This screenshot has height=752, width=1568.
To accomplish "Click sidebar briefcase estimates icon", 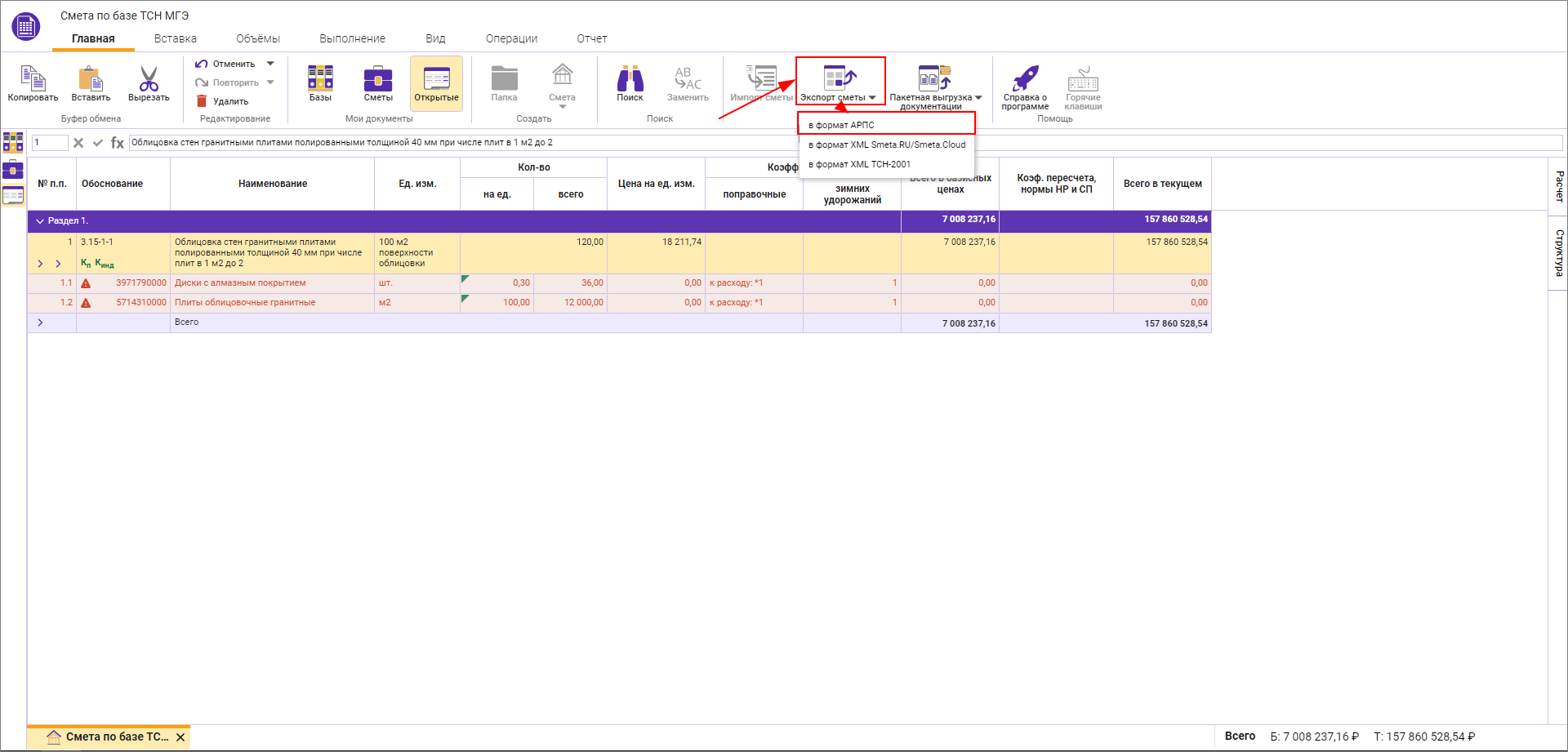I will 13,169.
